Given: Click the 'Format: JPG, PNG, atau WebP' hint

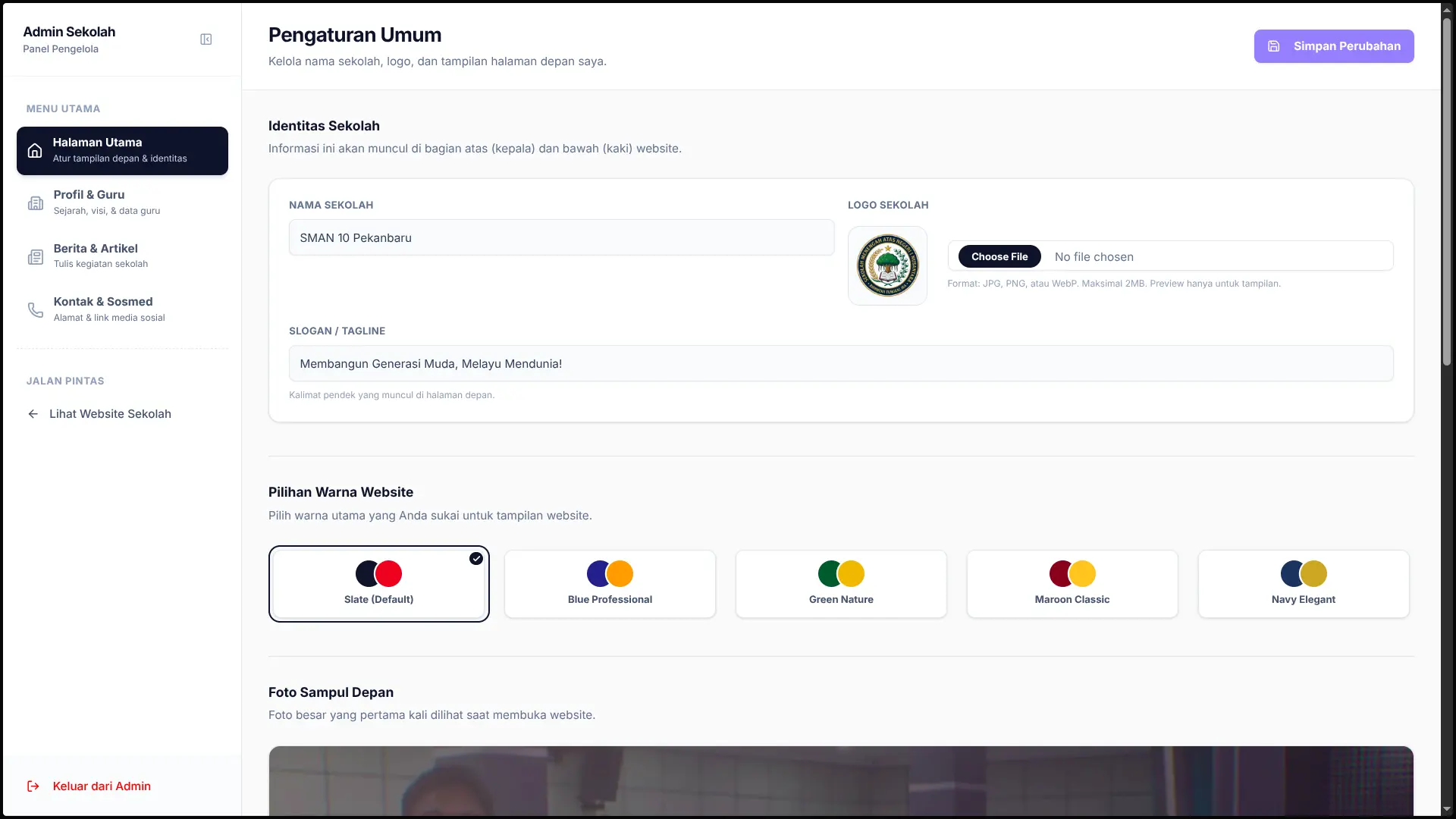Looking at the screenshot, I should (x=1114, y=284).
